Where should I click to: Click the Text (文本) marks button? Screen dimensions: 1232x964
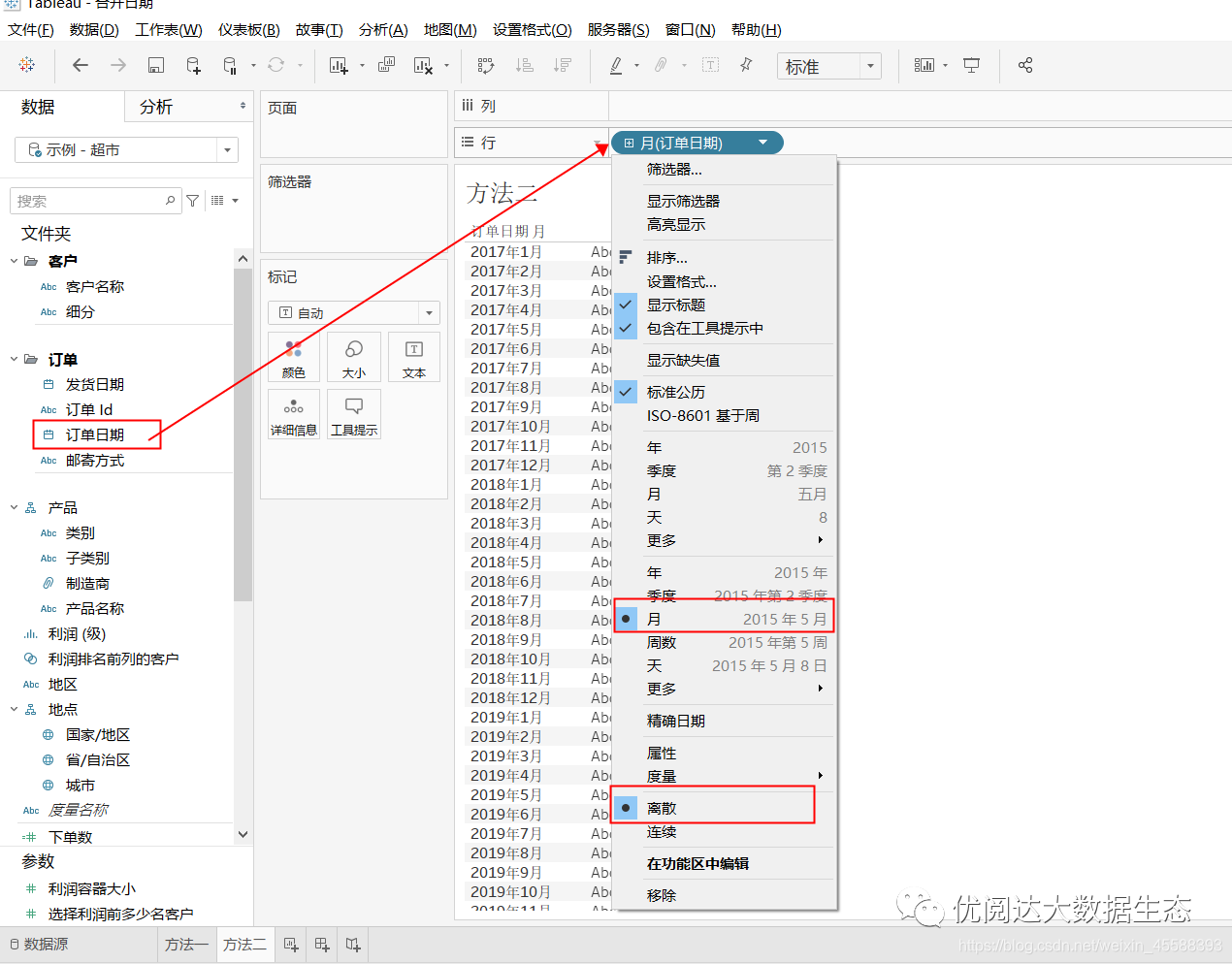414,357
